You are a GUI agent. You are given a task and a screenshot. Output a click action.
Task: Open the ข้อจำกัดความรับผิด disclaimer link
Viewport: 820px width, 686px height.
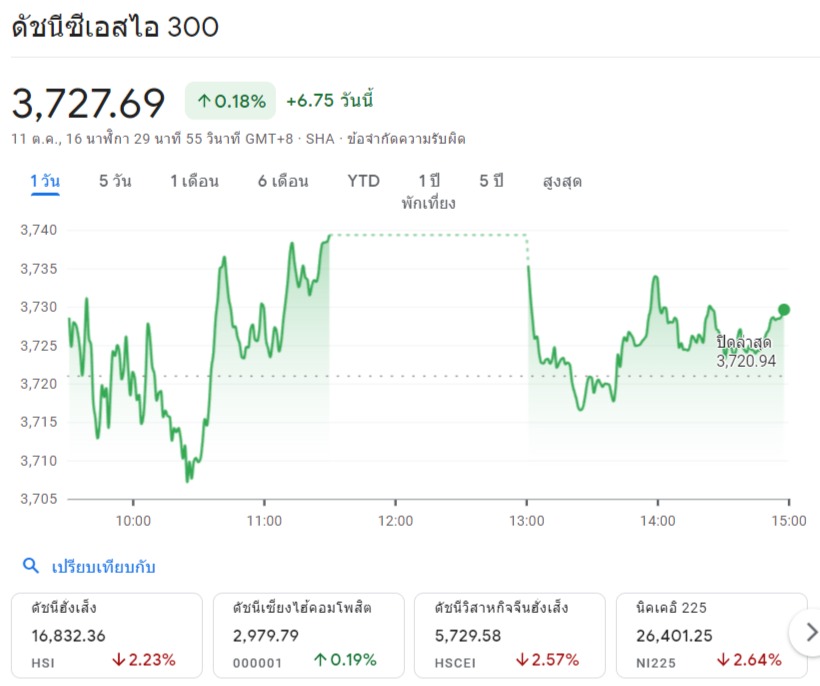[x=405, y=139]
